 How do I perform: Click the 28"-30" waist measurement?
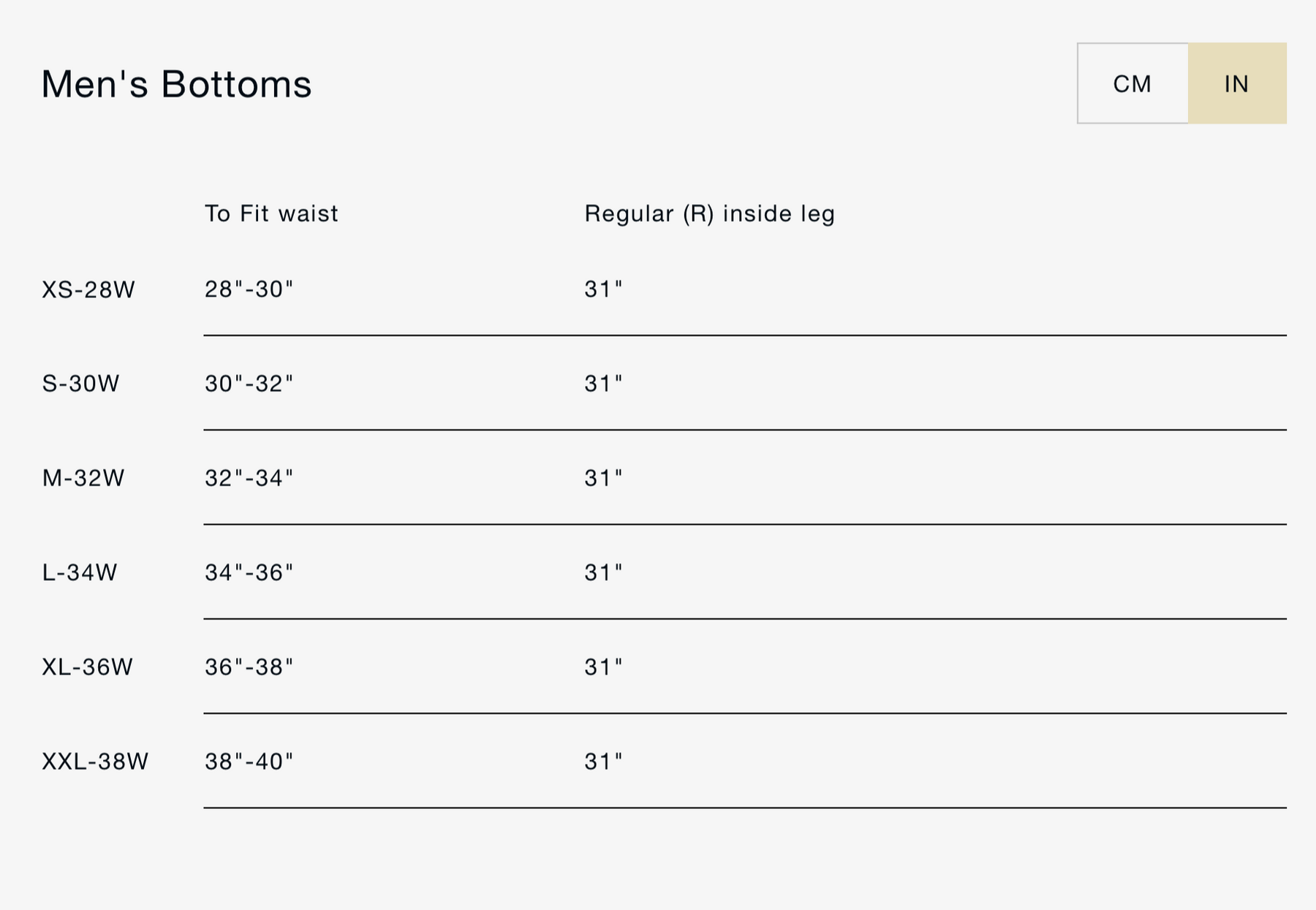click(x=249, y=289)
